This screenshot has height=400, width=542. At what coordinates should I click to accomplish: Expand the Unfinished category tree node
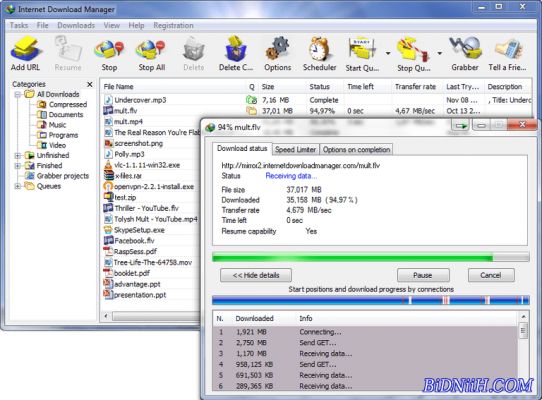point(18,156)
